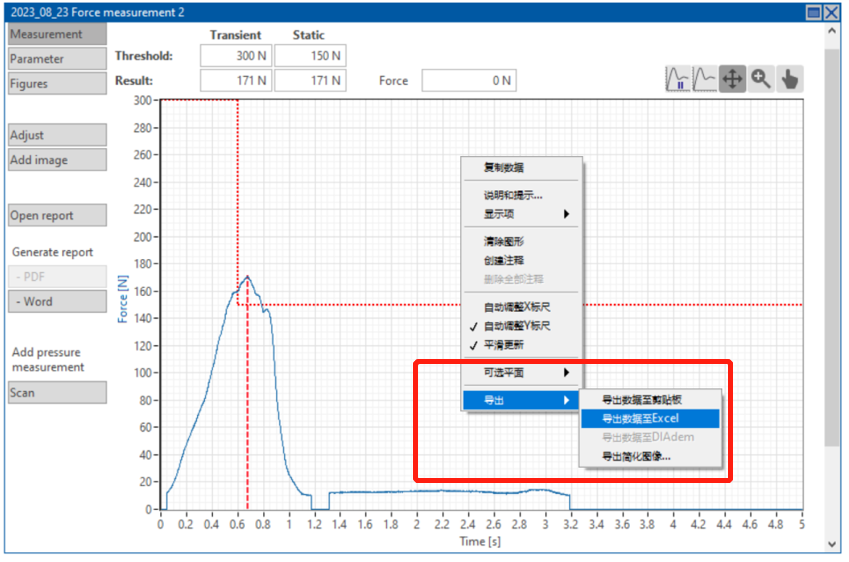Click the Open report button
849x562 pixels.
click(x=57, y=215)
